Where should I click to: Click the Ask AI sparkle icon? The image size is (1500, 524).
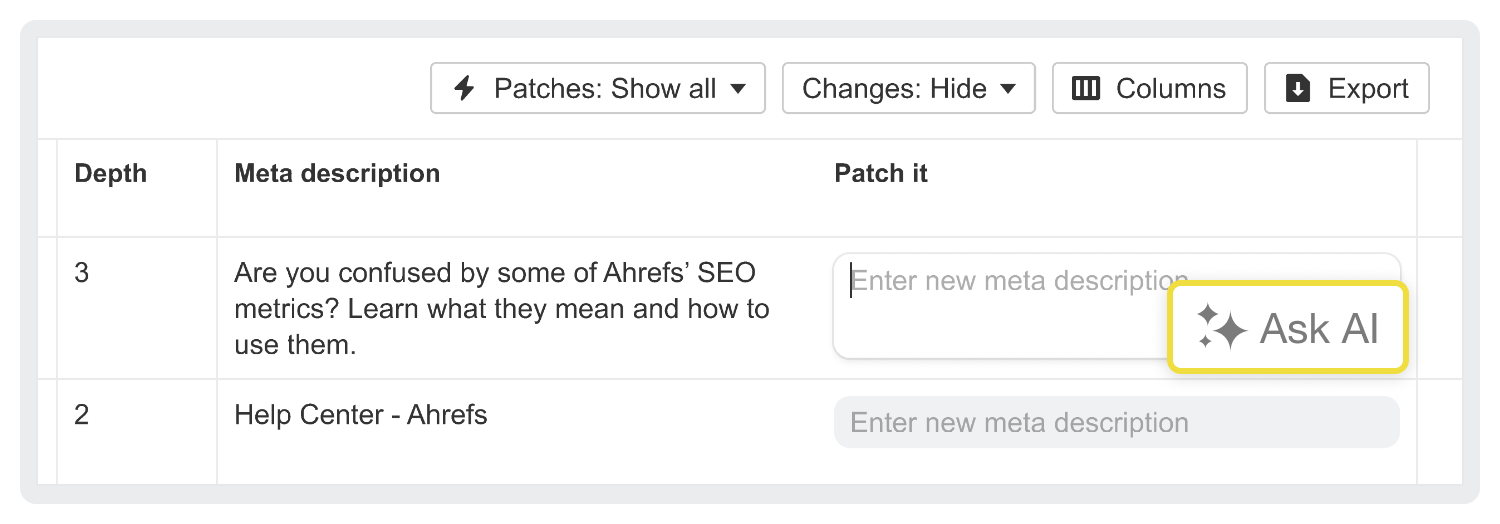click(x=1221, y=328)
